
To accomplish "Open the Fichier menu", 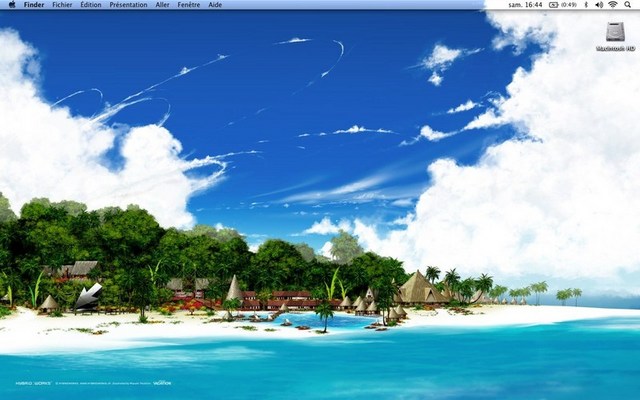I will [62, 5].
